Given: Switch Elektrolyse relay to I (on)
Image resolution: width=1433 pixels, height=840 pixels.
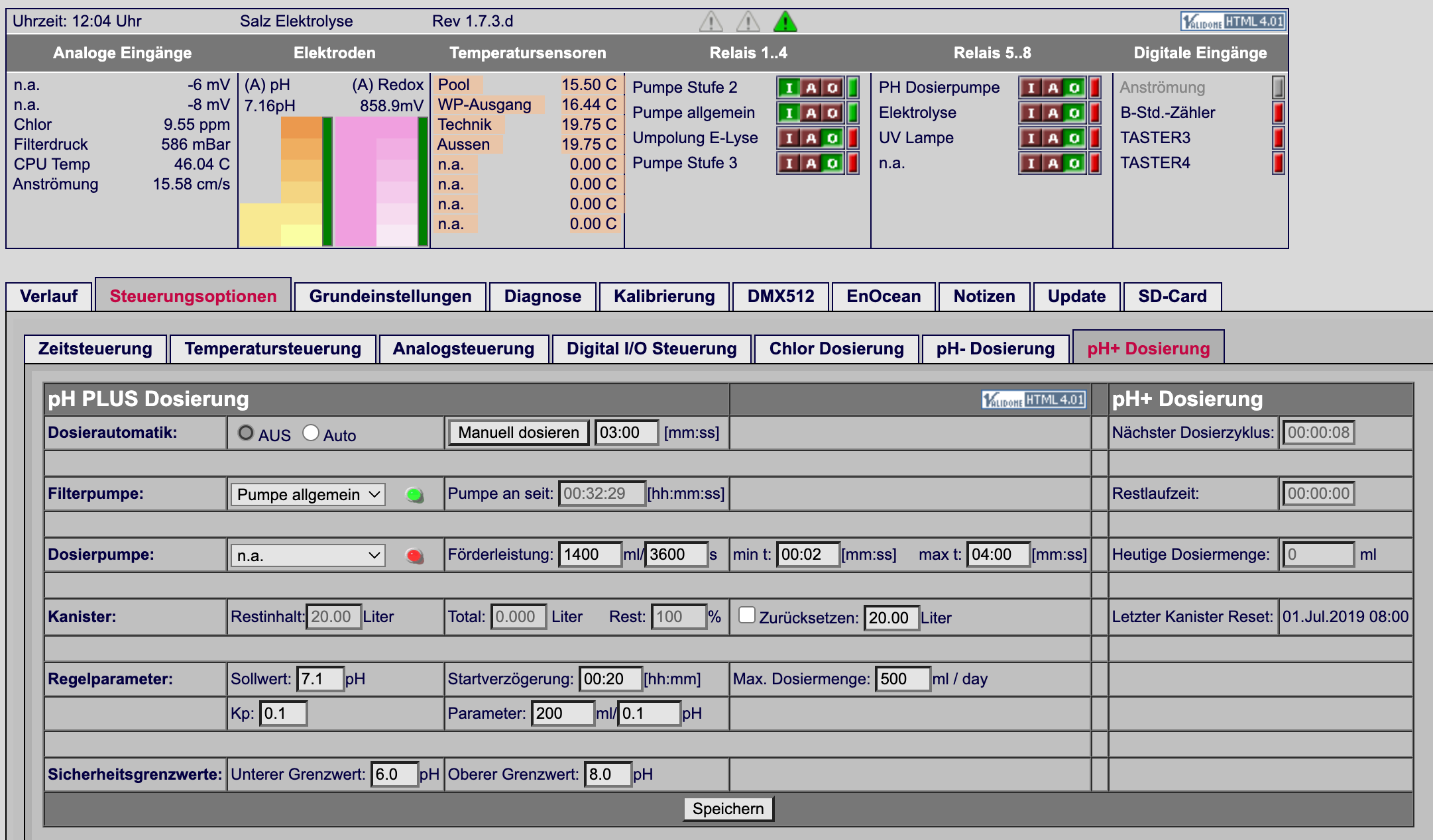Looking at the screenshot, I should pos(1031,113).
